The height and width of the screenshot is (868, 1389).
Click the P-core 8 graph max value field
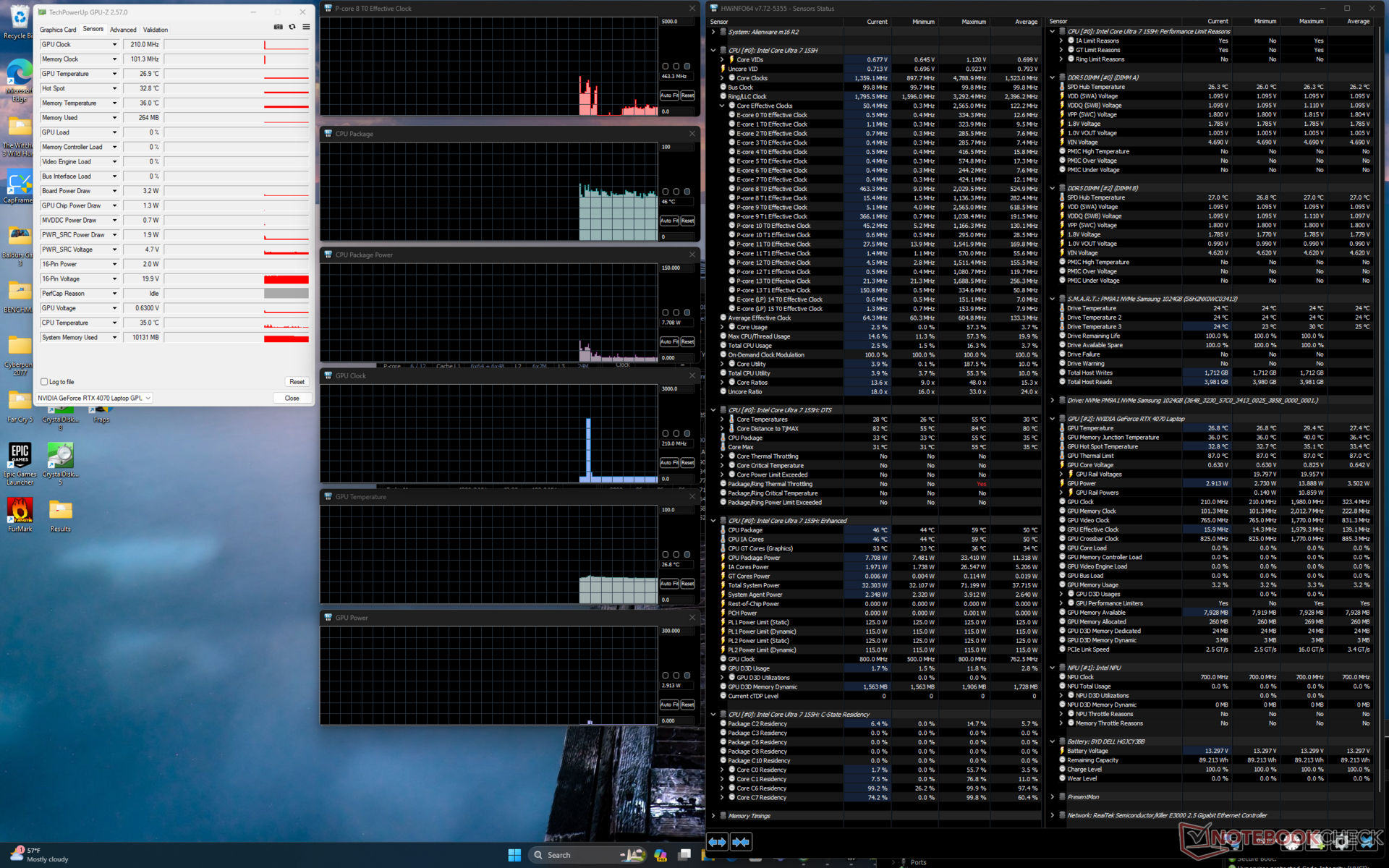676,22
